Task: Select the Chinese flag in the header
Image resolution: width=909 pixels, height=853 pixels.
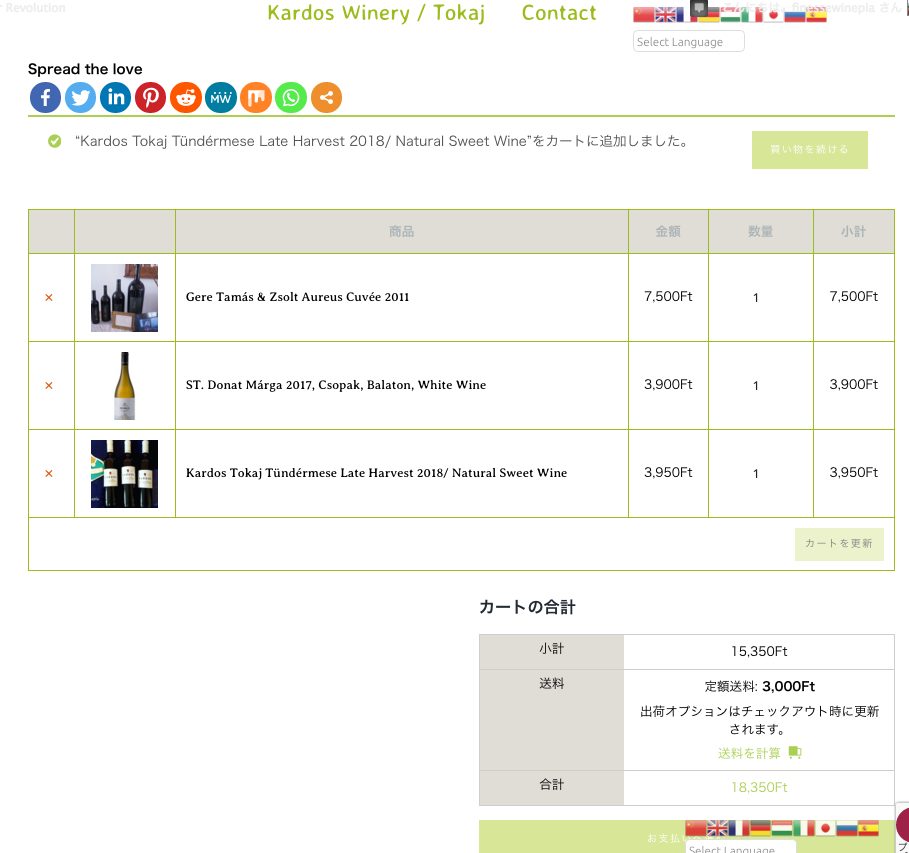Action: click(x=643, y=14)
